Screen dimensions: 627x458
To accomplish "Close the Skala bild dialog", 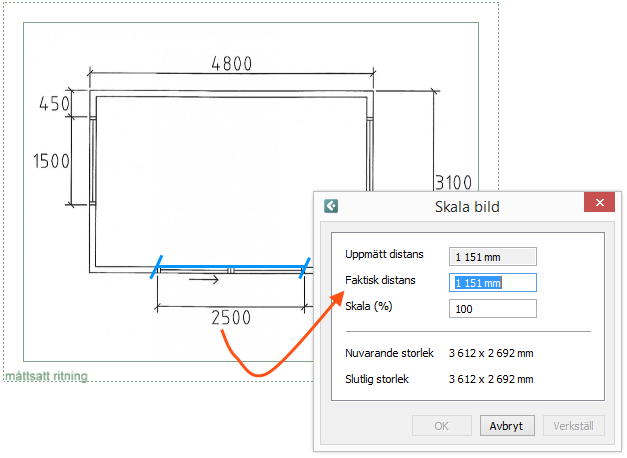I will pos(599,202).
